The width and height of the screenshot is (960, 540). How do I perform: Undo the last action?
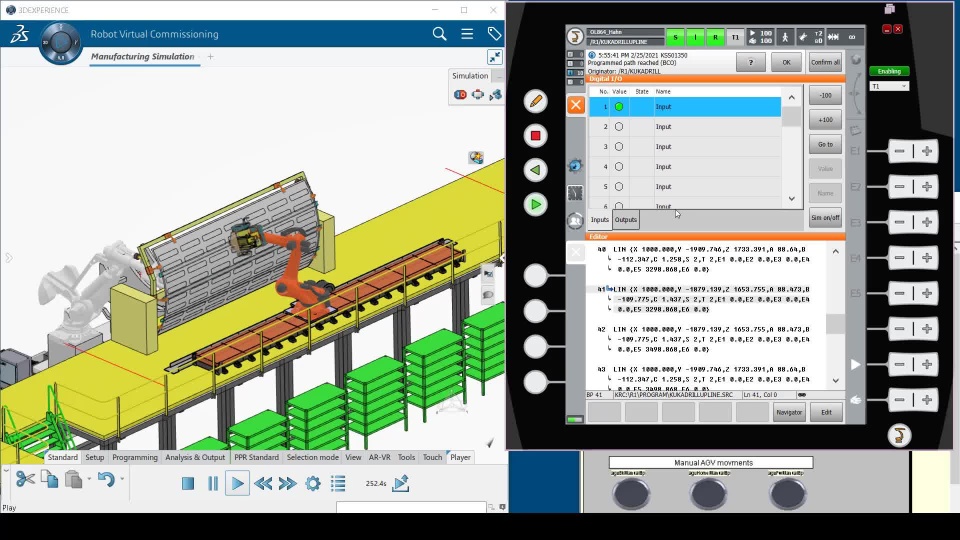[x=106, y=479]
